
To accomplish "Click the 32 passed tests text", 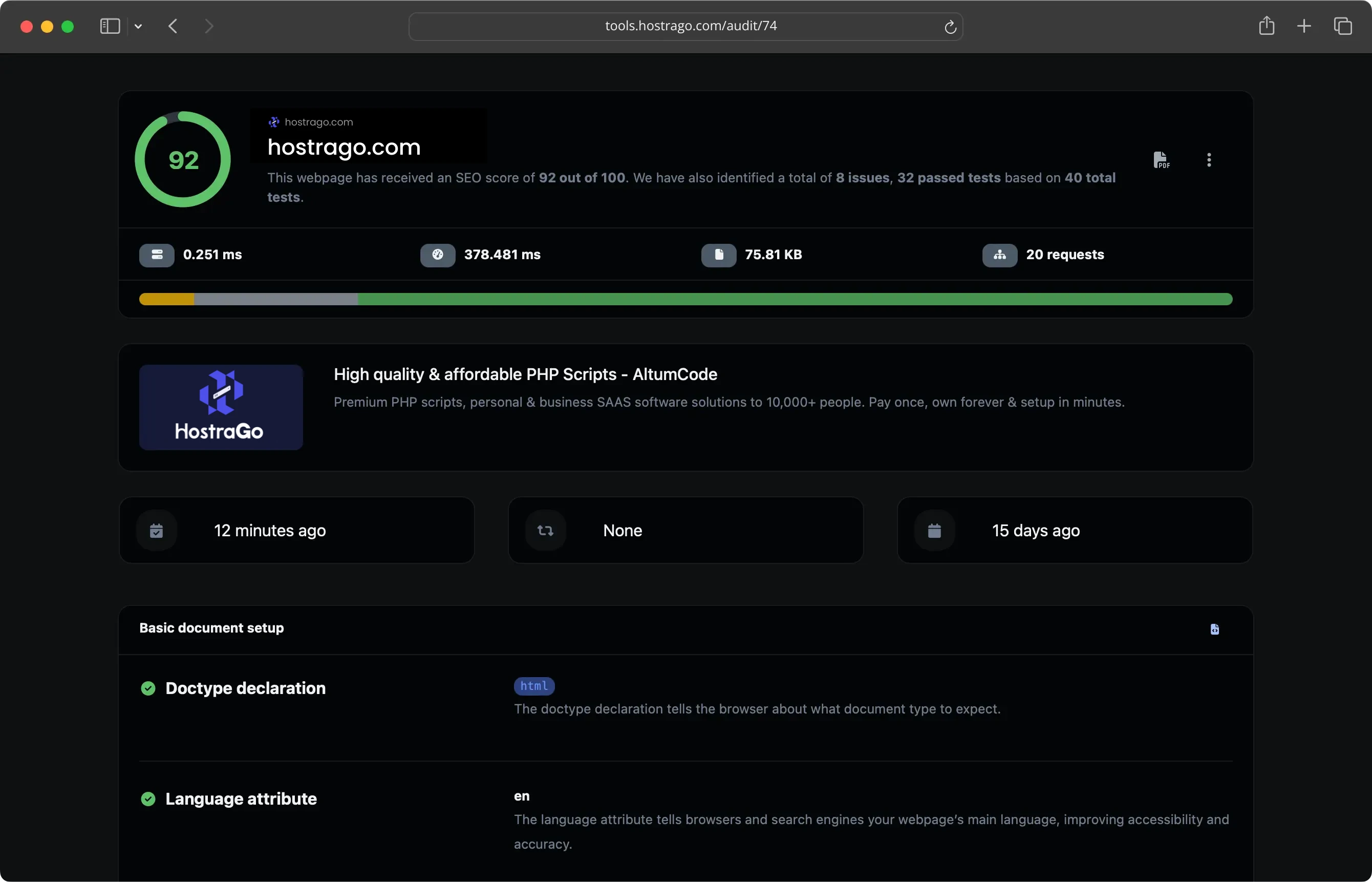I will click(x=949, y=178).
